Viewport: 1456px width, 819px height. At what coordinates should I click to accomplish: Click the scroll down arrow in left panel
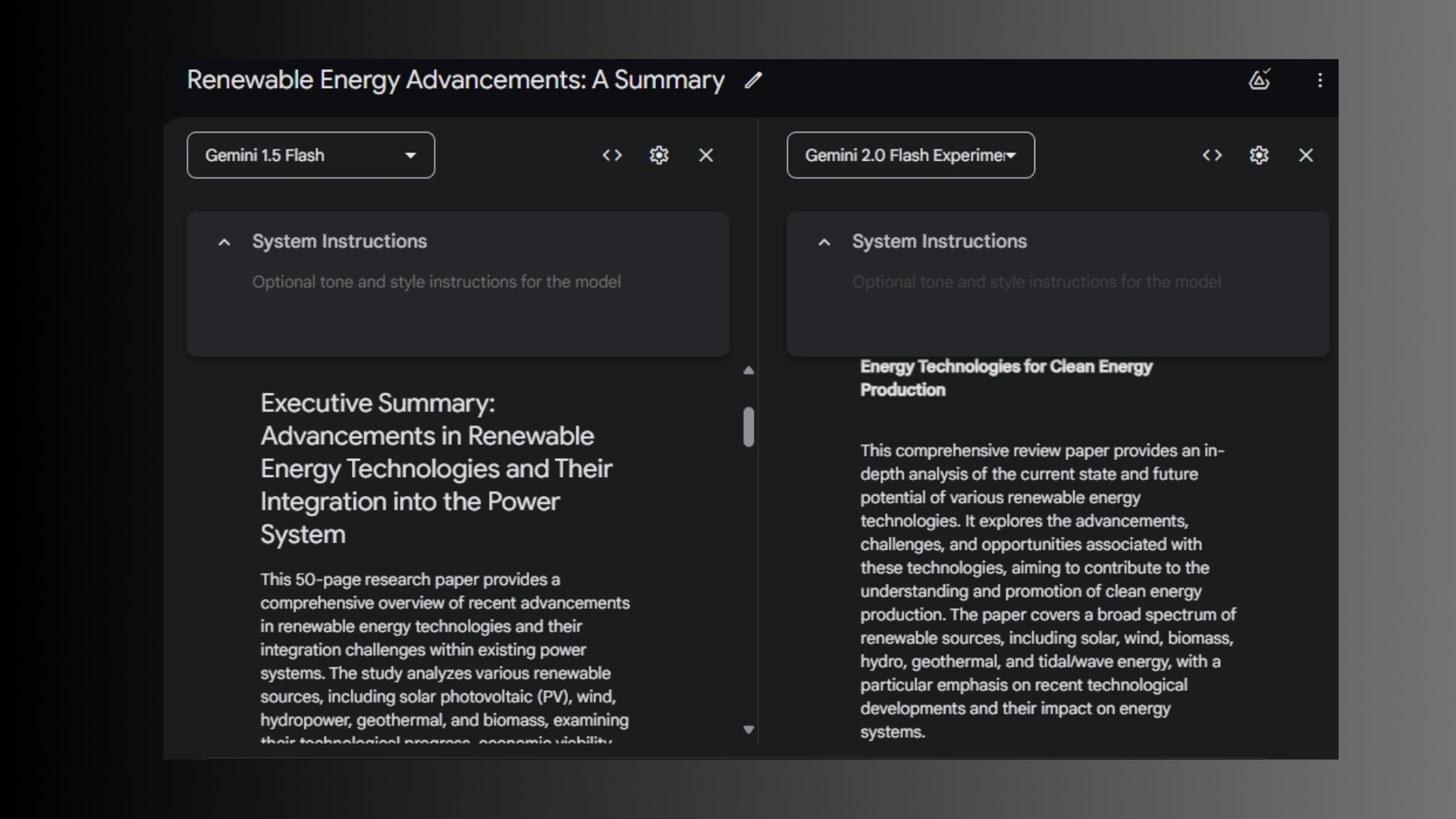click(748, 730)
